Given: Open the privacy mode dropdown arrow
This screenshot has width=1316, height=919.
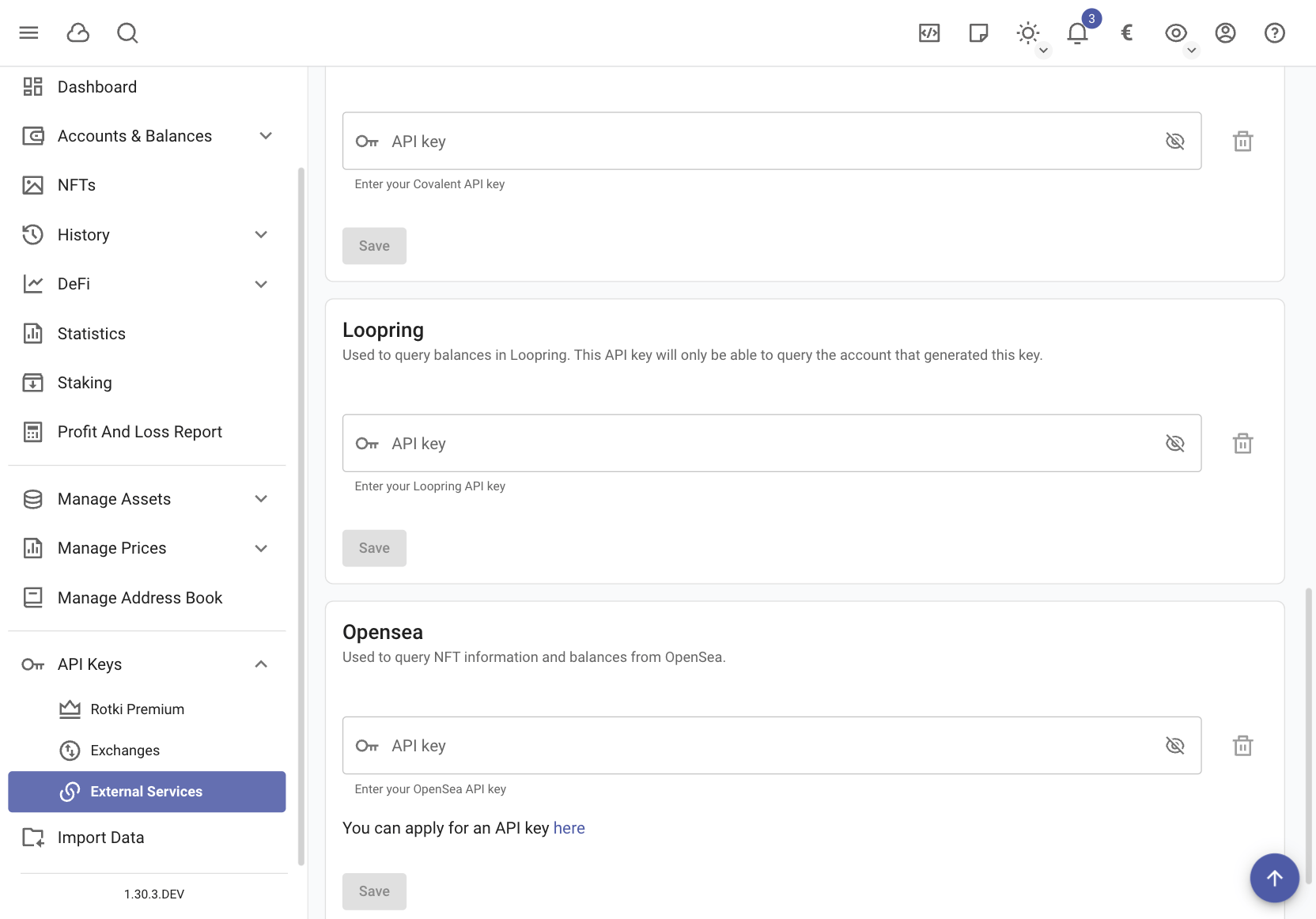Looking at the screenshot, I should [1191, 51].
